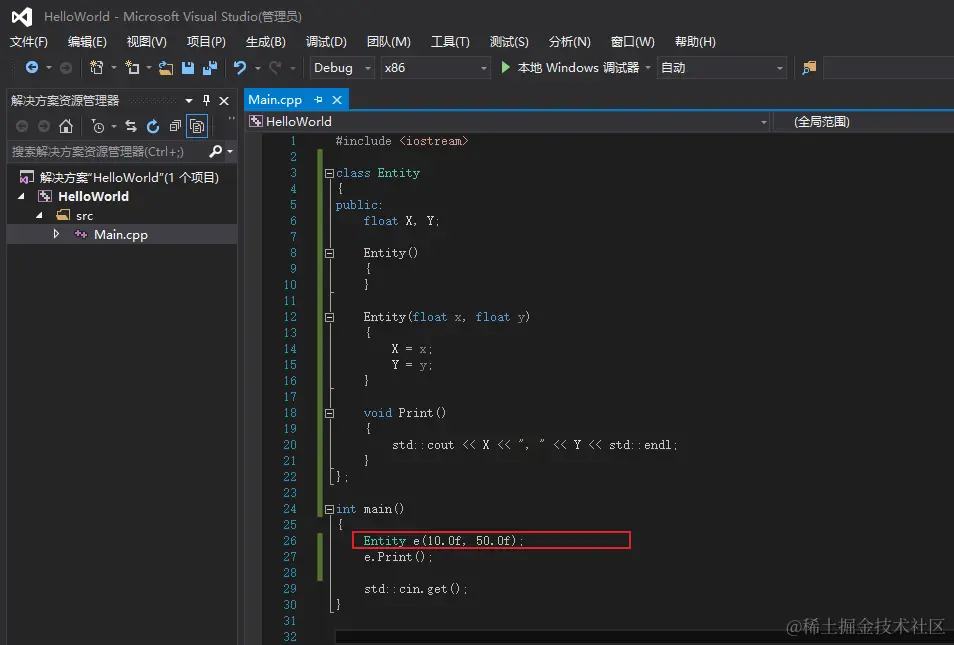Click the Visual Studio logo icon
Screen dimensions: 954x645
pos(22,16)
